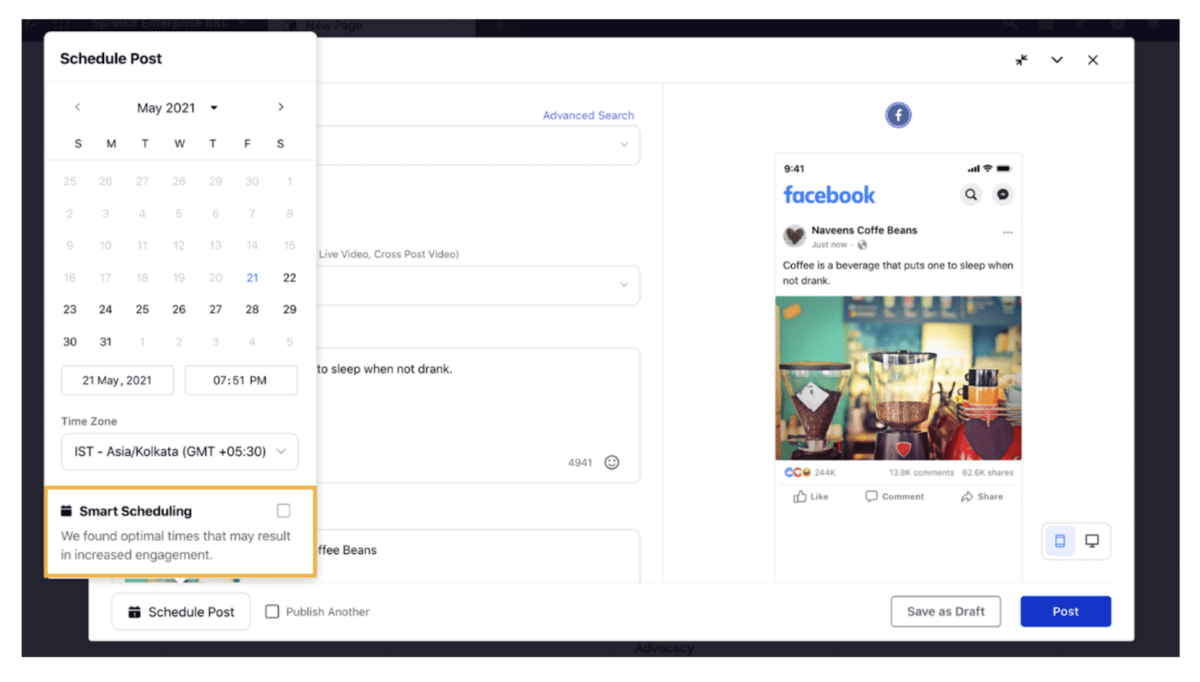The height and width of the screenshot is (682, 1200).
Task: Go to next month in calendar
Action: click(281, 107)
